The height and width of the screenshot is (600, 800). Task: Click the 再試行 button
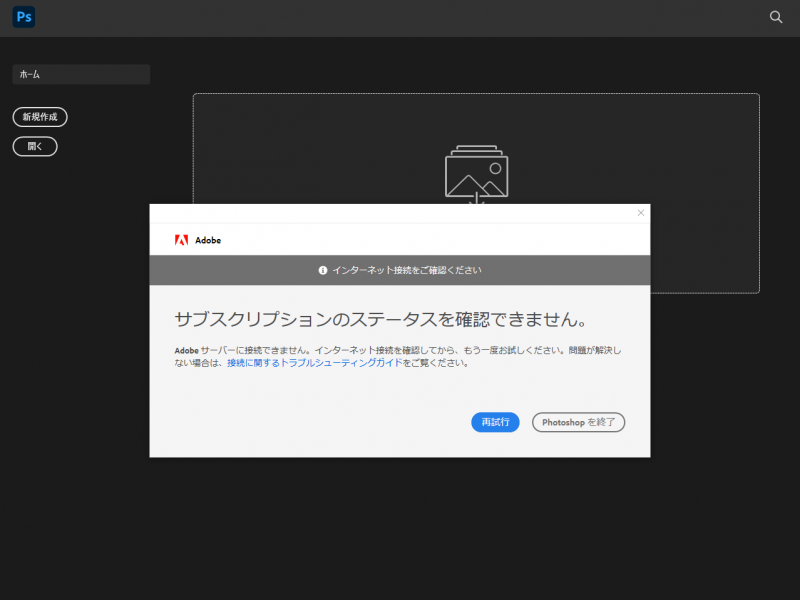pos(495,422)
